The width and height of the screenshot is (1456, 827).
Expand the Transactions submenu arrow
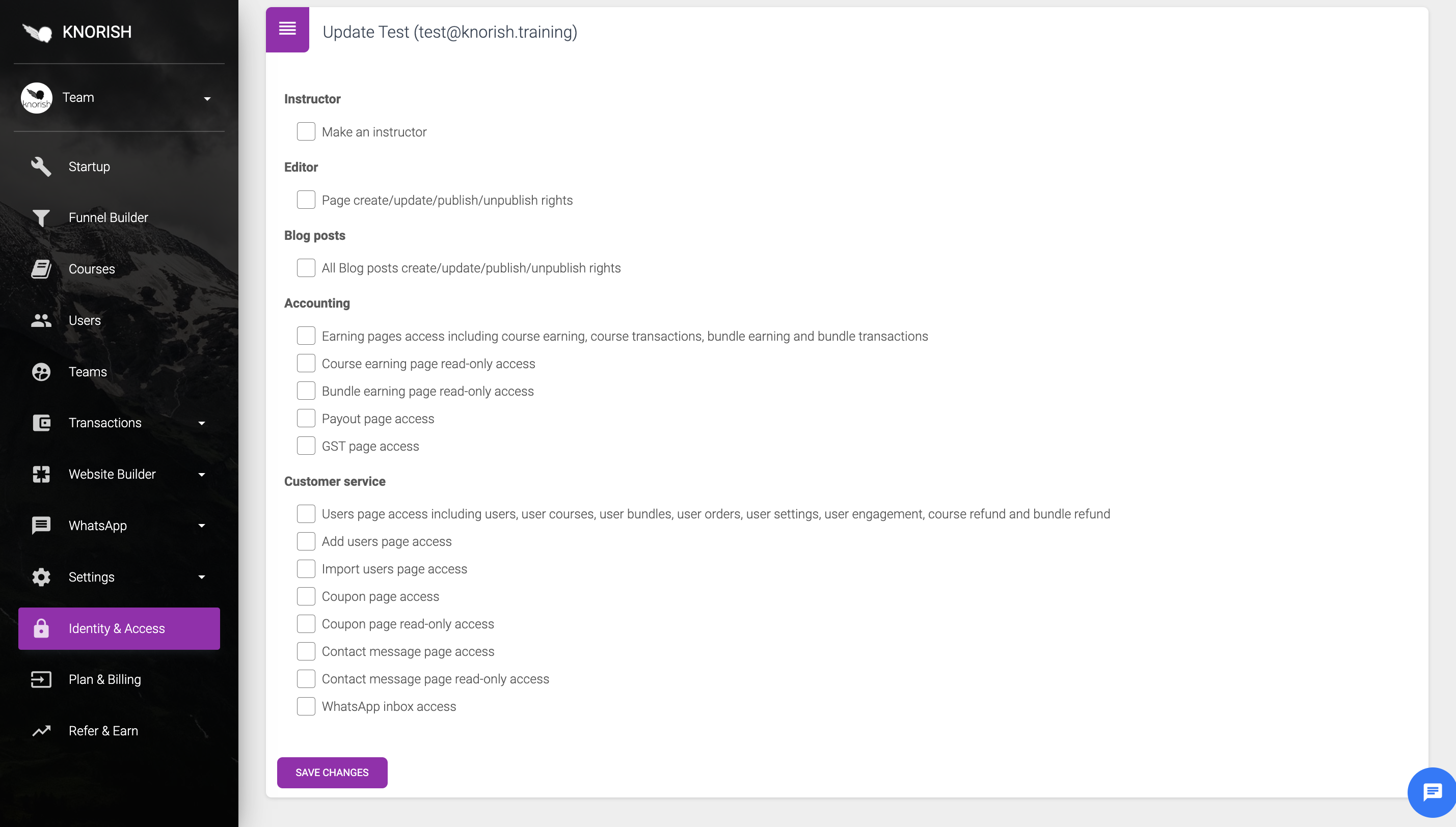(202, 423)
